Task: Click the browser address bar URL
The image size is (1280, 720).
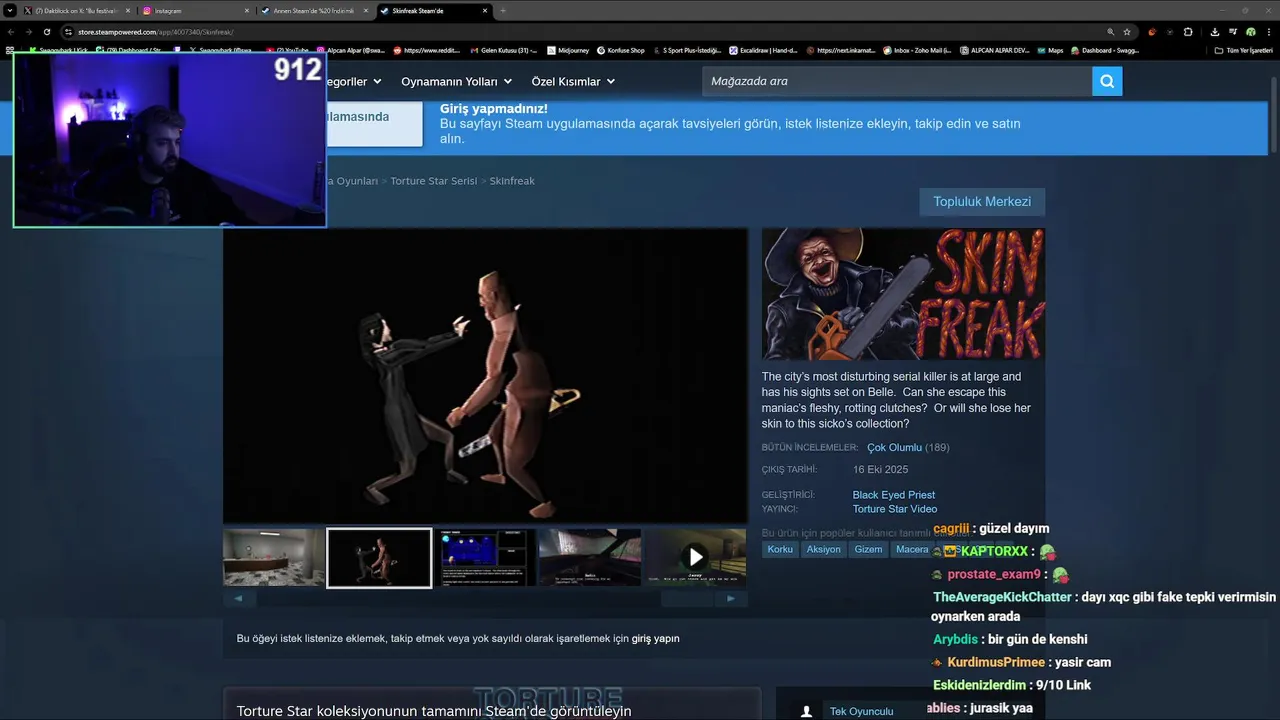Action: click(155, 32)
